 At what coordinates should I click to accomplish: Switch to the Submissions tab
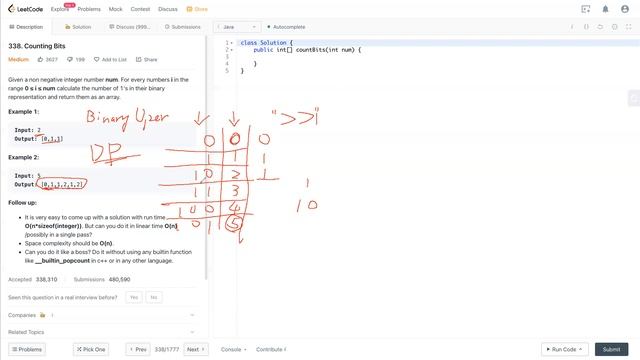point(182,27)
